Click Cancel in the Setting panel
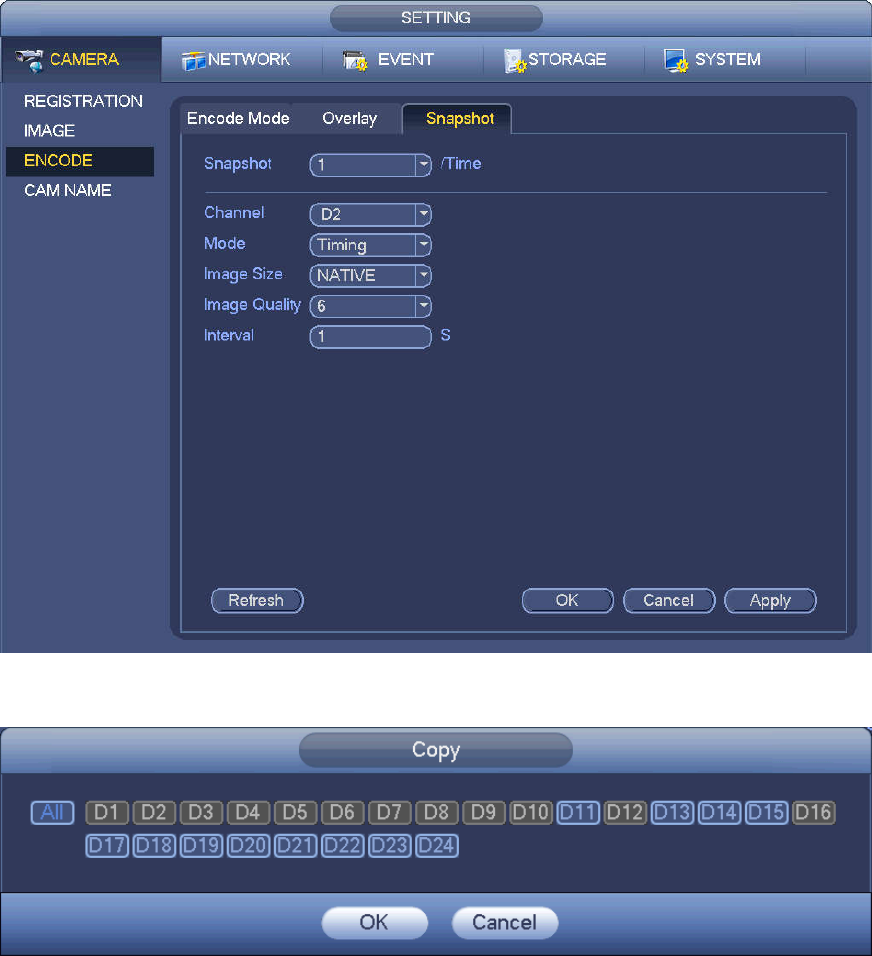This screenshot has width=872, height=956. coord(669,601)
